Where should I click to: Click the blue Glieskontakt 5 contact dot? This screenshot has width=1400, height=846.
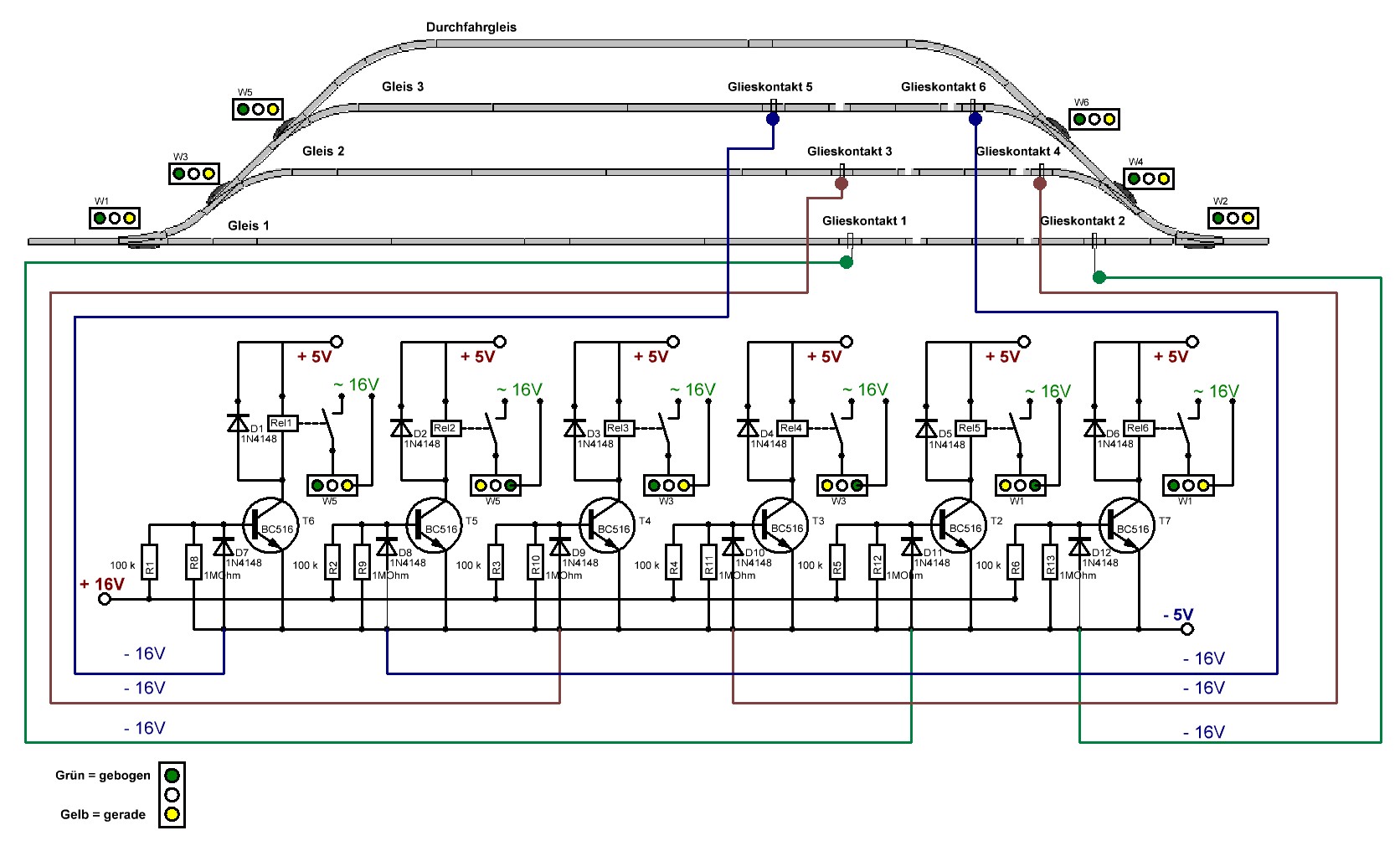[x=773, y=119]
